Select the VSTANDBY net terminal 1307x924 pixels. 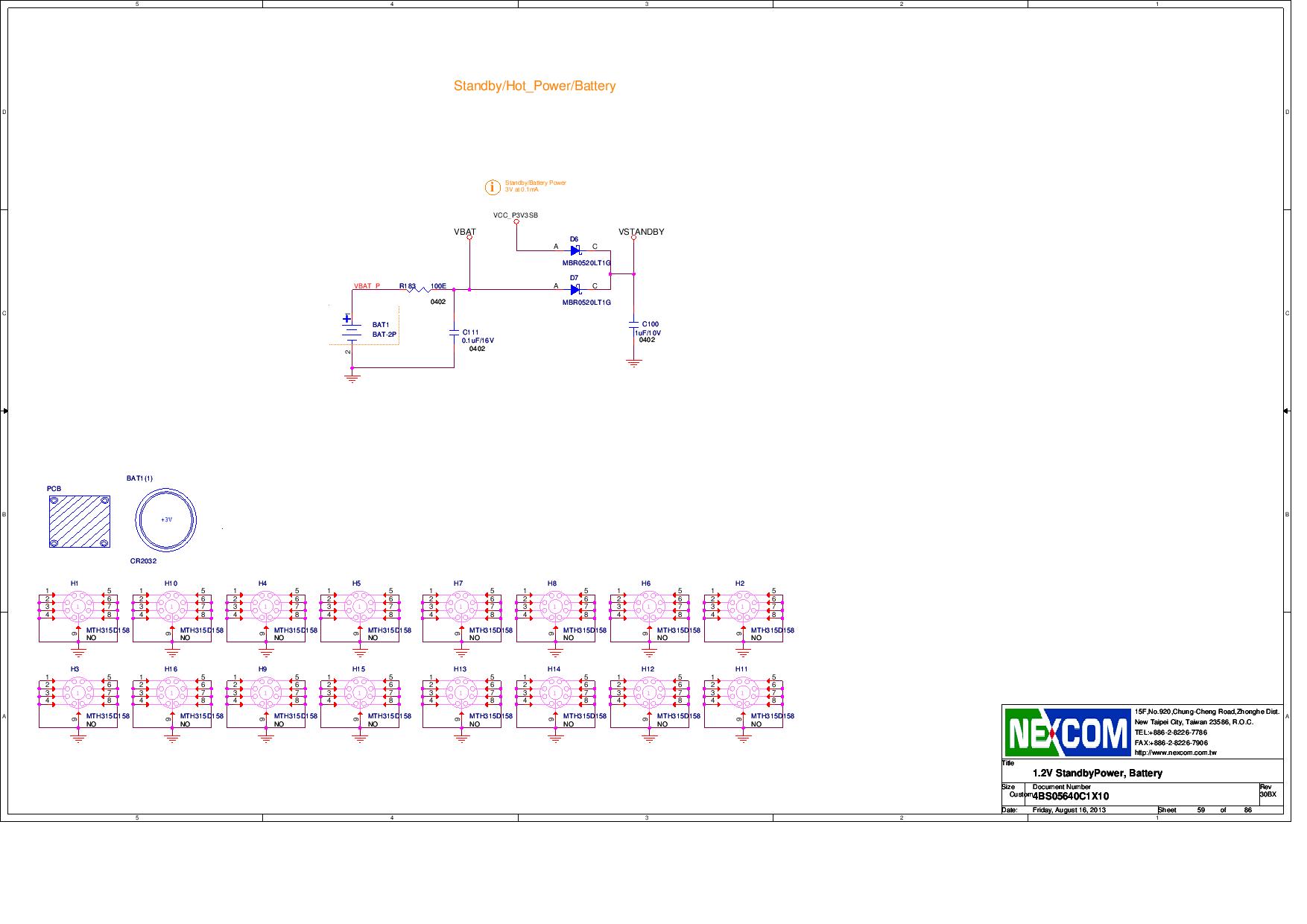pyautogui.click(x=642, y=232)
